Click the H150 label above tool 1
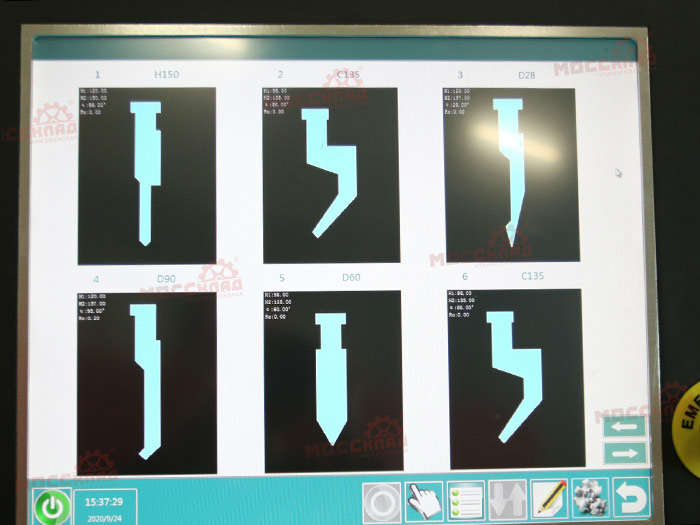The height and width of the screenshot is (525, 700). pyautogui.click(x=166, y=75)
